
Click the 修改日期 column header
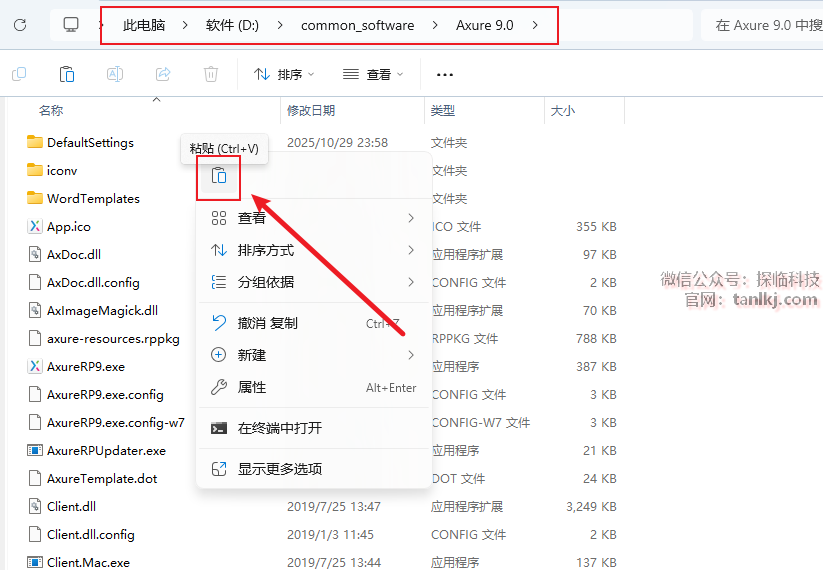click(x=311, y=110)
